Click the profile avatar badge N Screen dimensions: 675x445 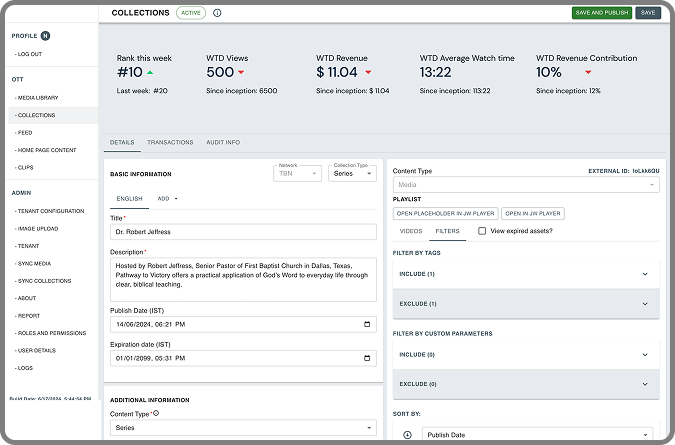pos(45,36)
